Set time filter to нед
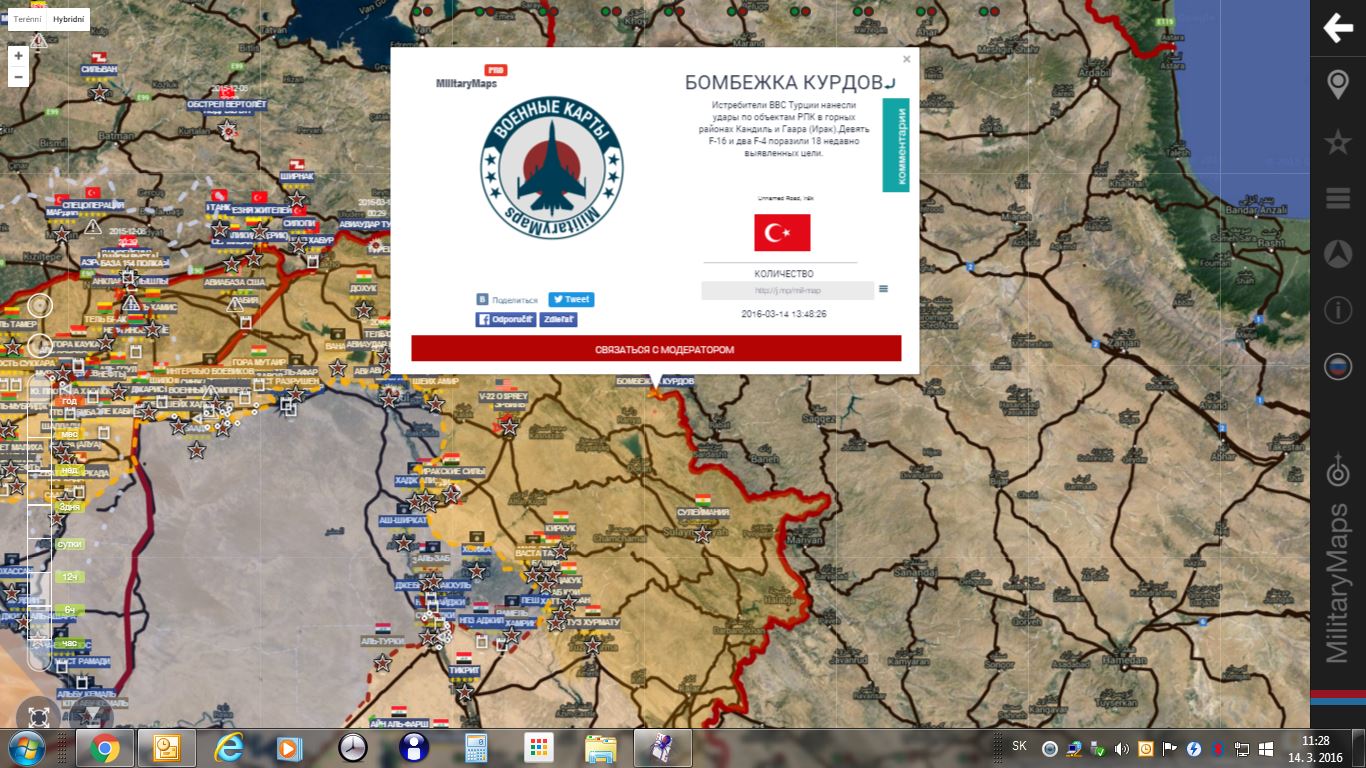 69,470
